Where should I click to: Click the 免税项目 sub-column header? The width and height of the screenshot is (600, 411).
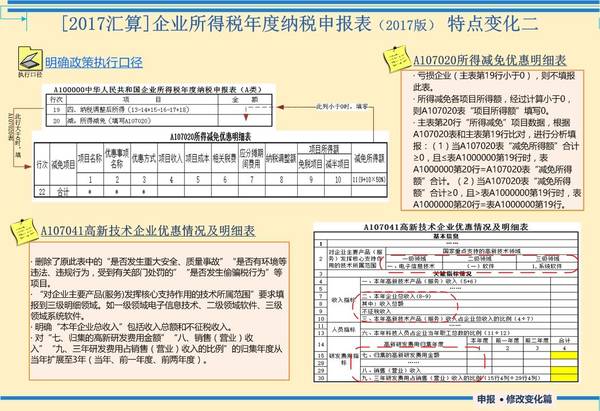pos(310,164)
